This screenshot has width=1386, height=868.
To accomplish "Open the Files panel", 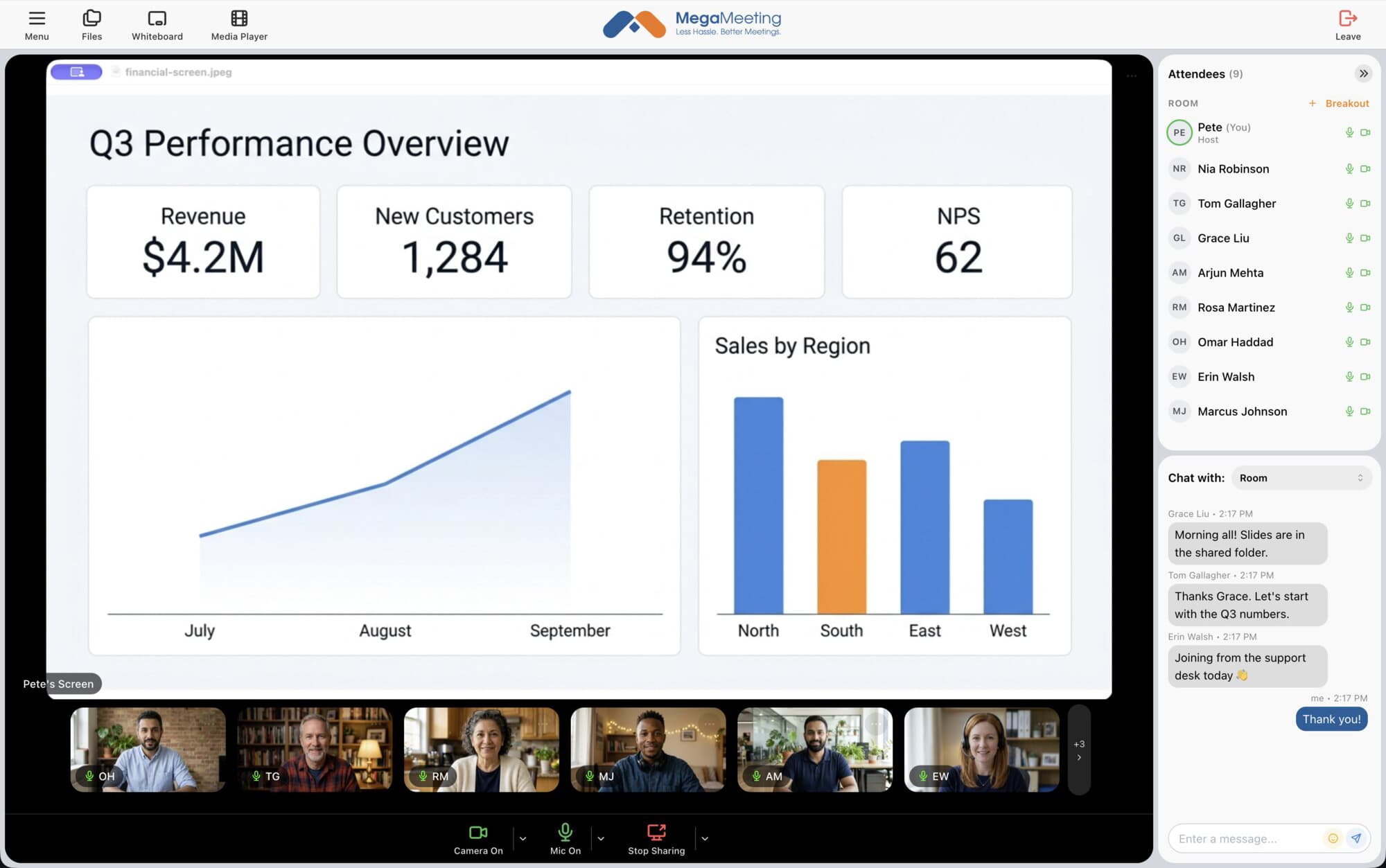I will click(x=91, y=25).
